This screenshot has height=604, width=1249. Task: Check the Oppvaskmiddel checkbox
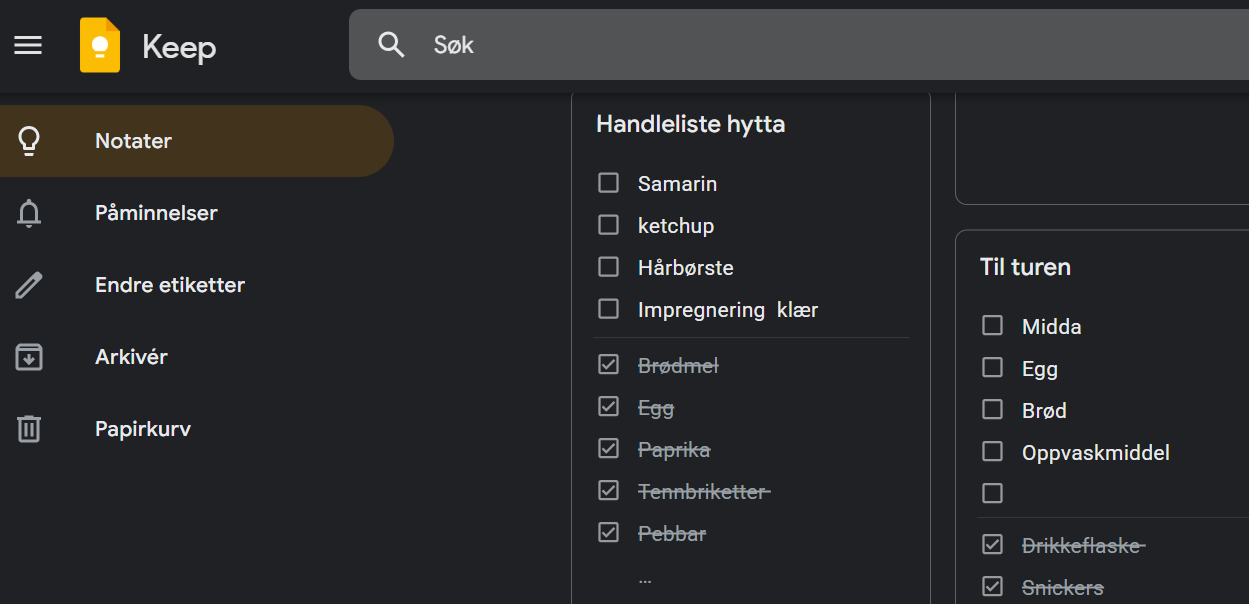click(992, 452)
